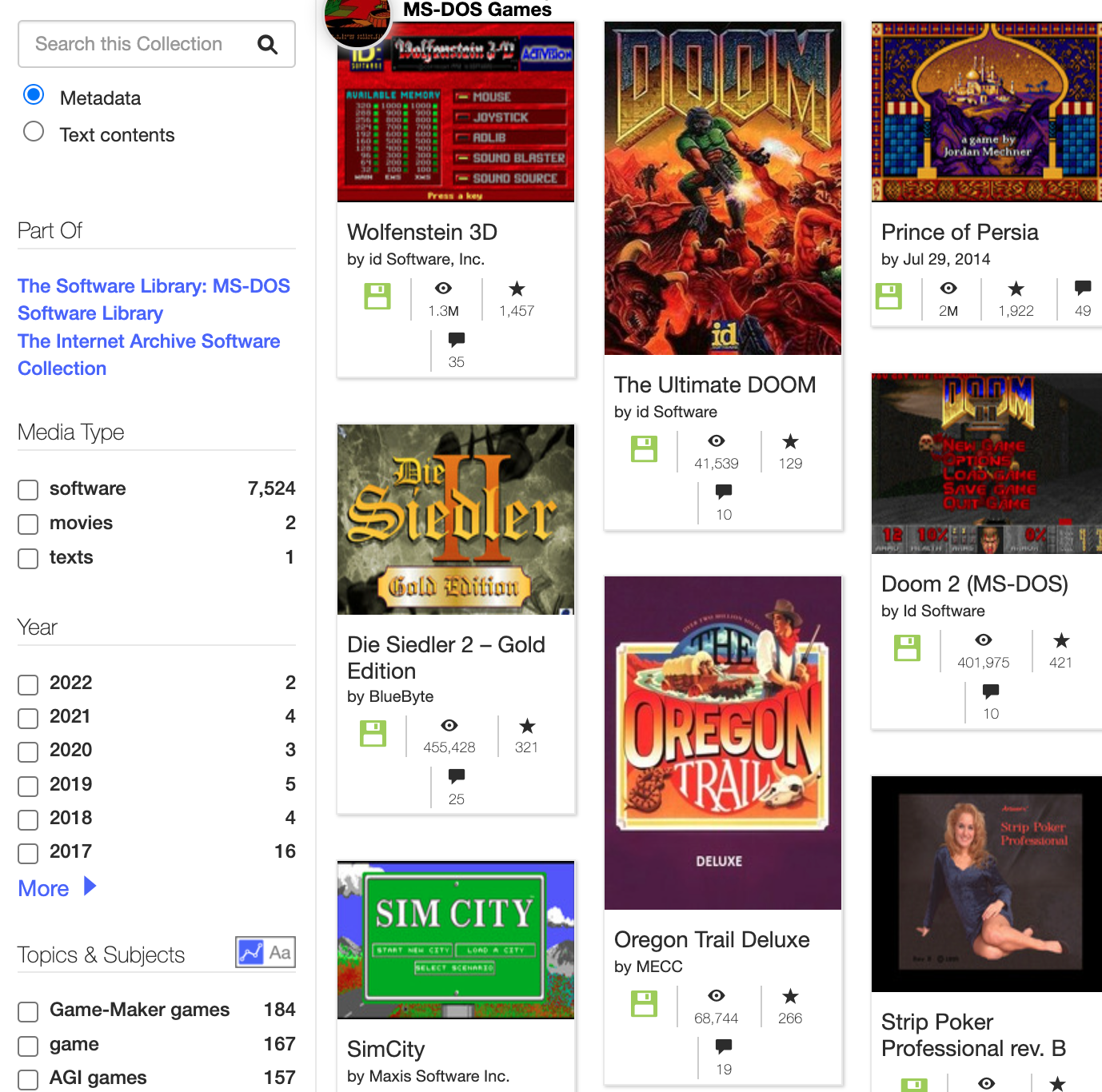
Task: Open The Internet Archive Software Collection link
Action: (149, 355)
